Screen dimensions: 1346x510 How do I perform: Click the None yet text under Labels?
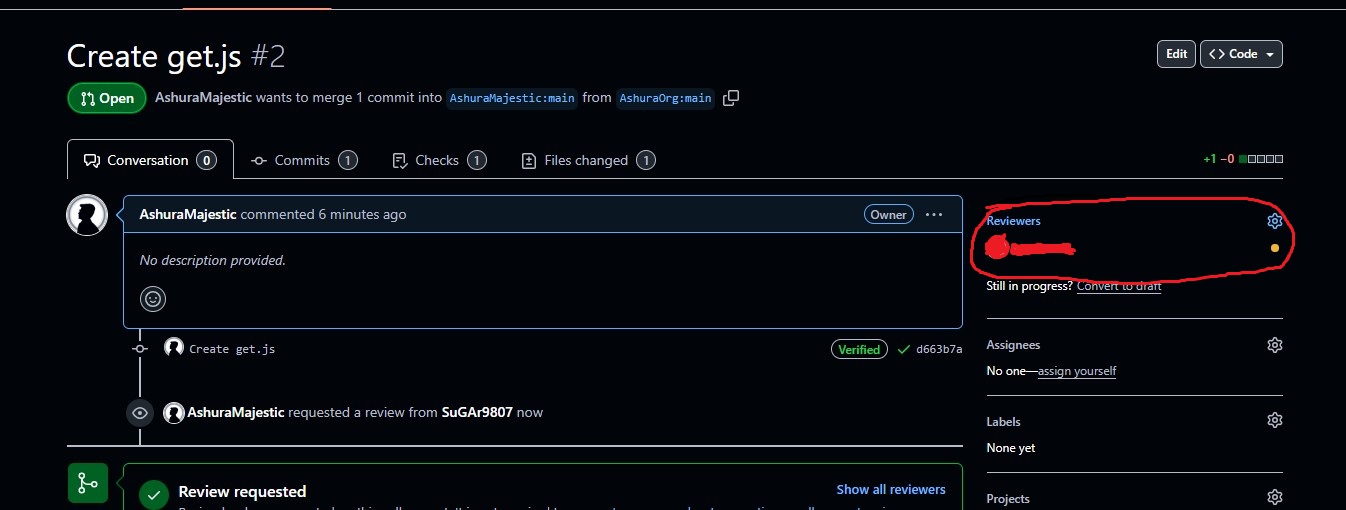[x=1011, y=448]
